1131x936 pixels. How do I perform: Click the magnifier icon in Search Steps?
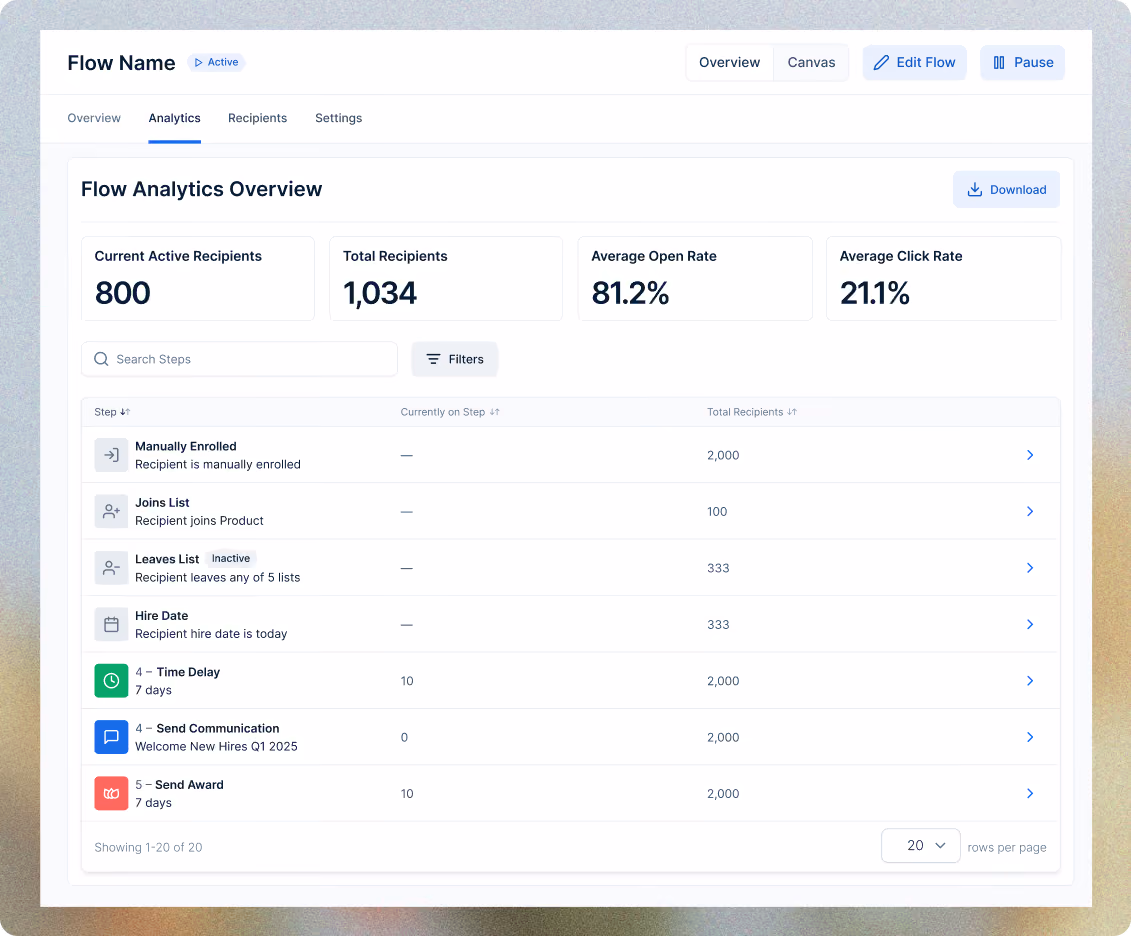102,359
